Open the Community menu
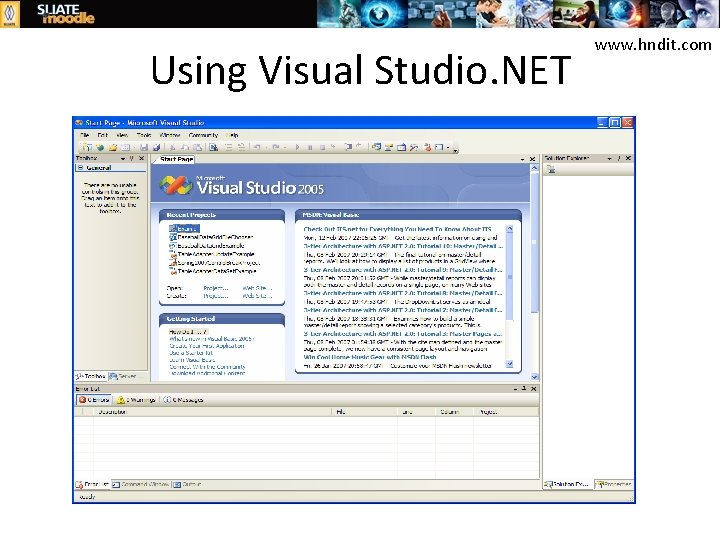The image size is (720, 540). [x=203, y=135]
